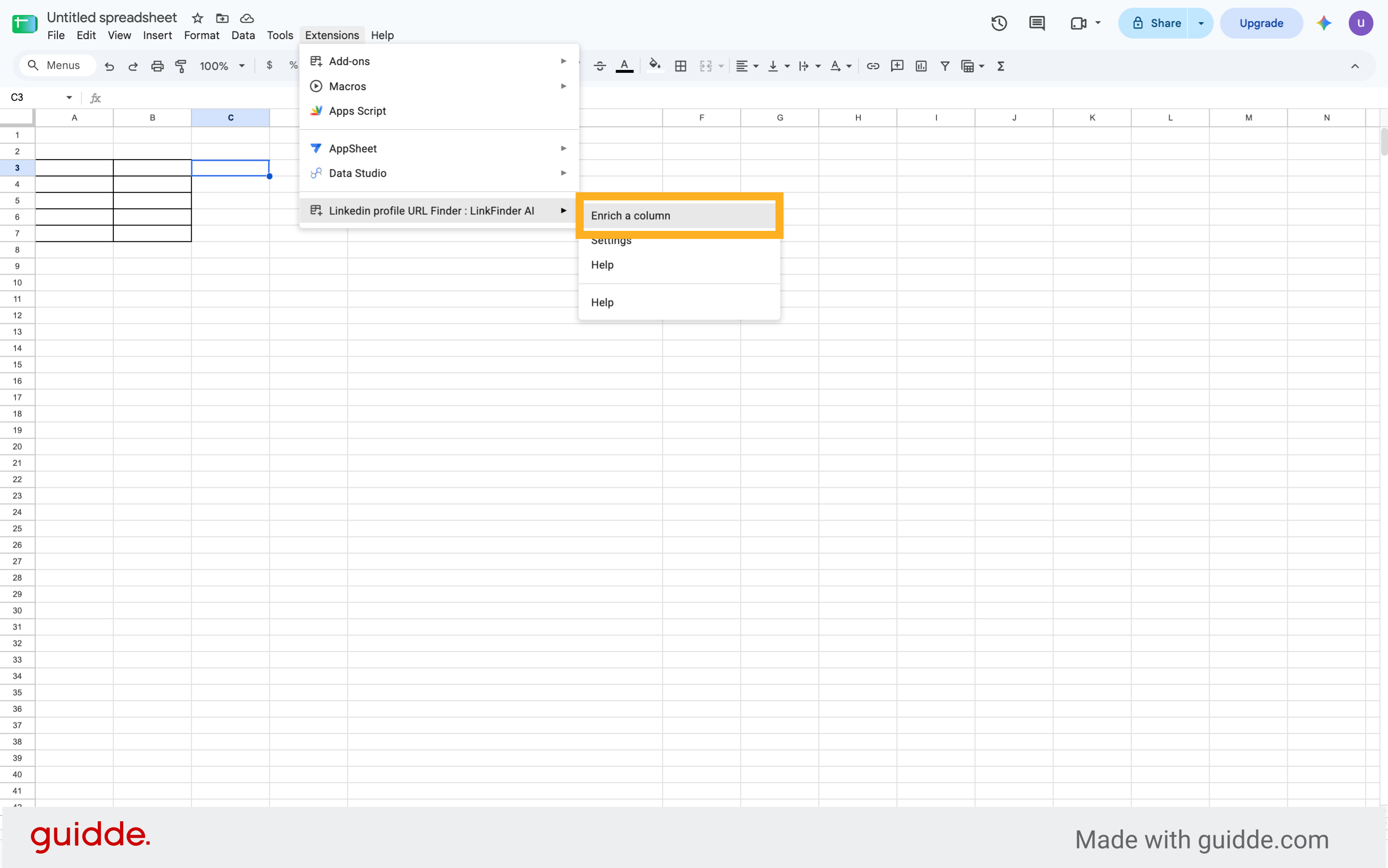
Task: Create a filter with the funnel icon
Action: pyautogui.click(x=945, y=66)
